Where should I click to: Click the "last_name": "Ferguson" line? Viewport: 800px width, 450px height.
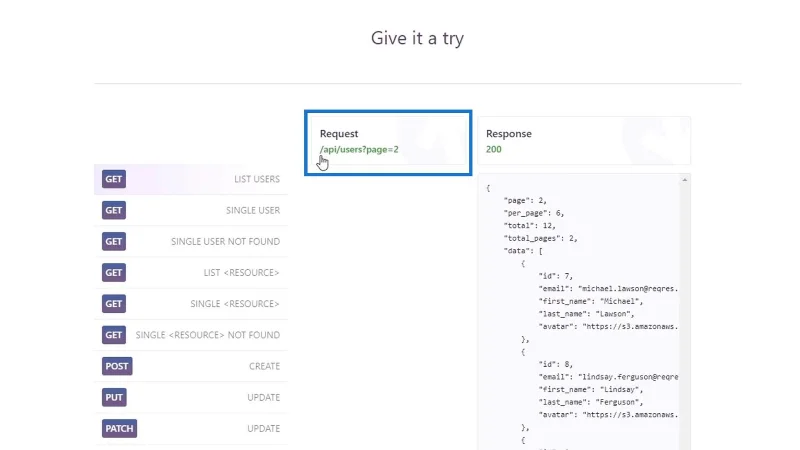591,402
